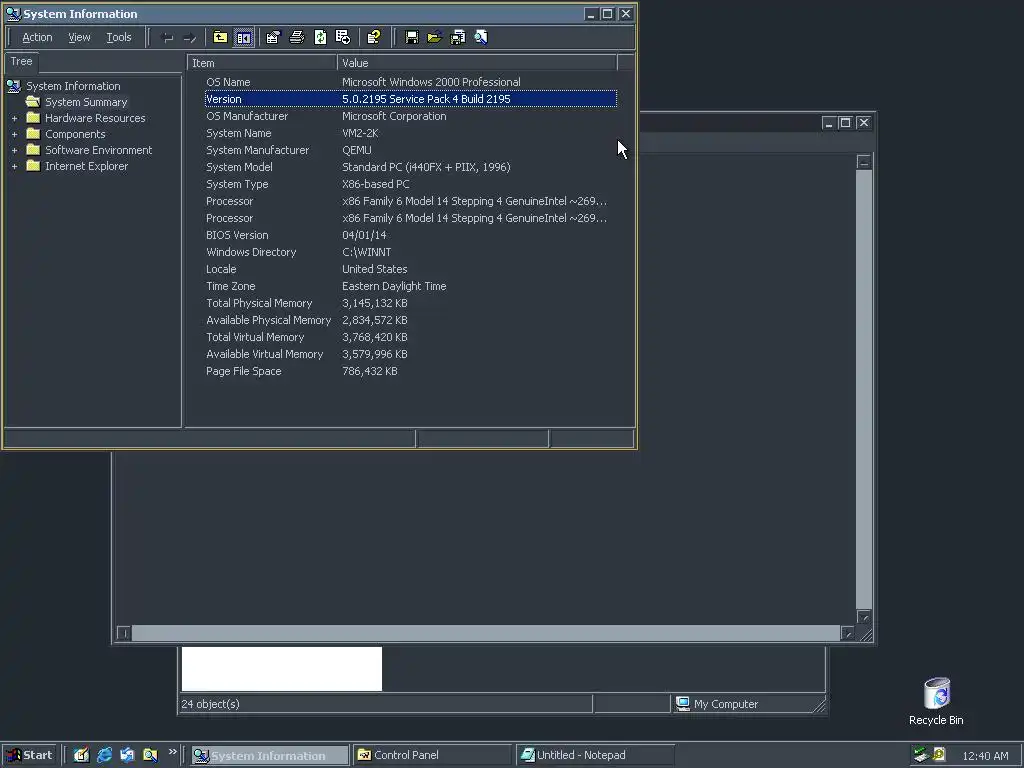Image resolution: width=1024 pixels, height=768 pixels.
Task: Open the Help toolbar icon
Action: 374,37
